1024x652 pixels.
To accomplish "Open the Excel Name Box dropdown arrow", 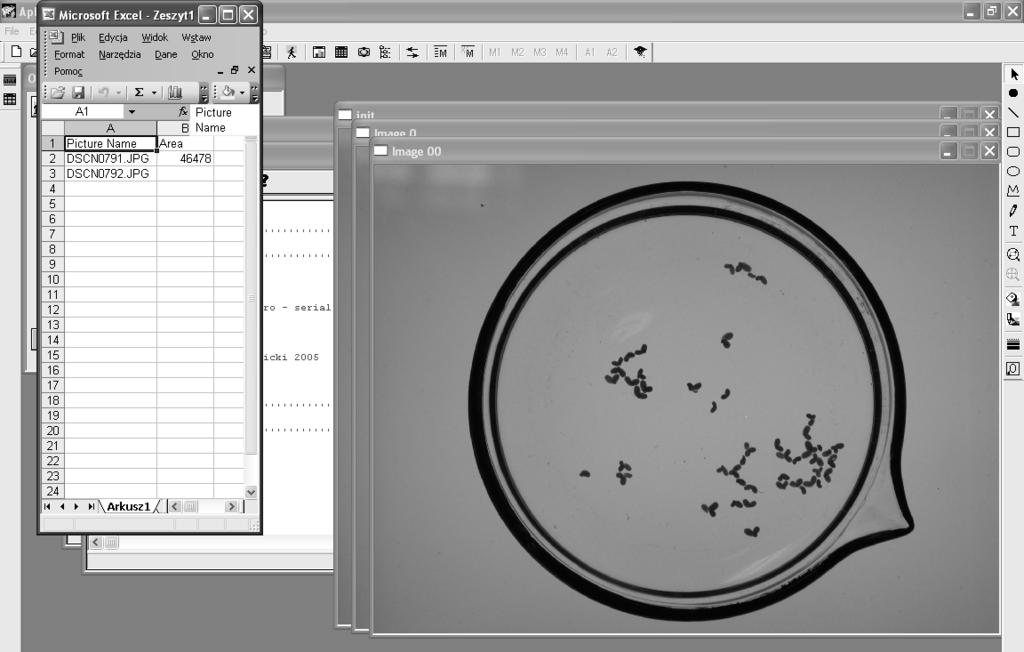I will (131, 112).
